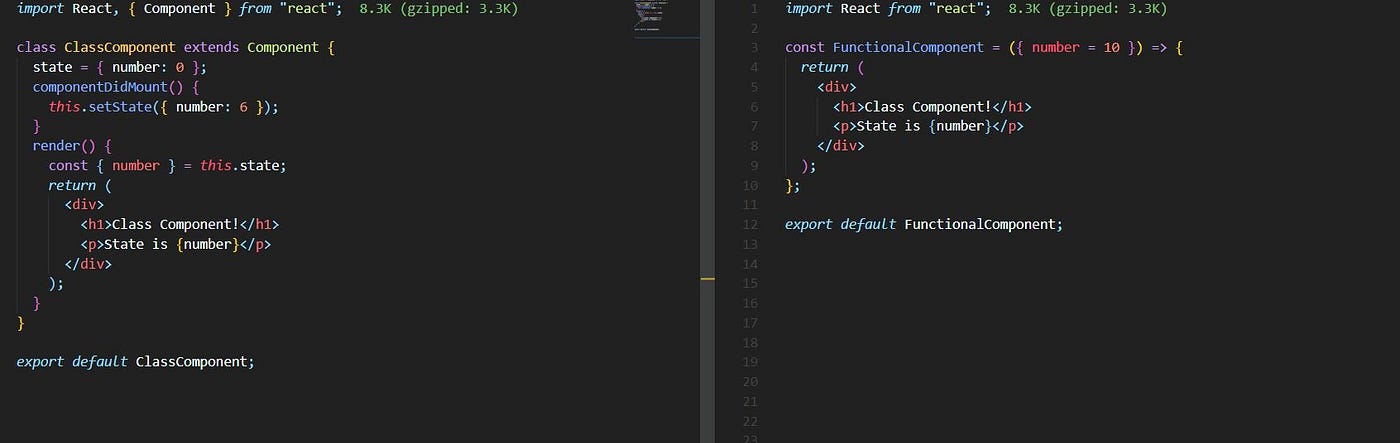Click line number 22 in right editor gutter
The width and height of the screenshot is (1400, 443).
(751, 420)
